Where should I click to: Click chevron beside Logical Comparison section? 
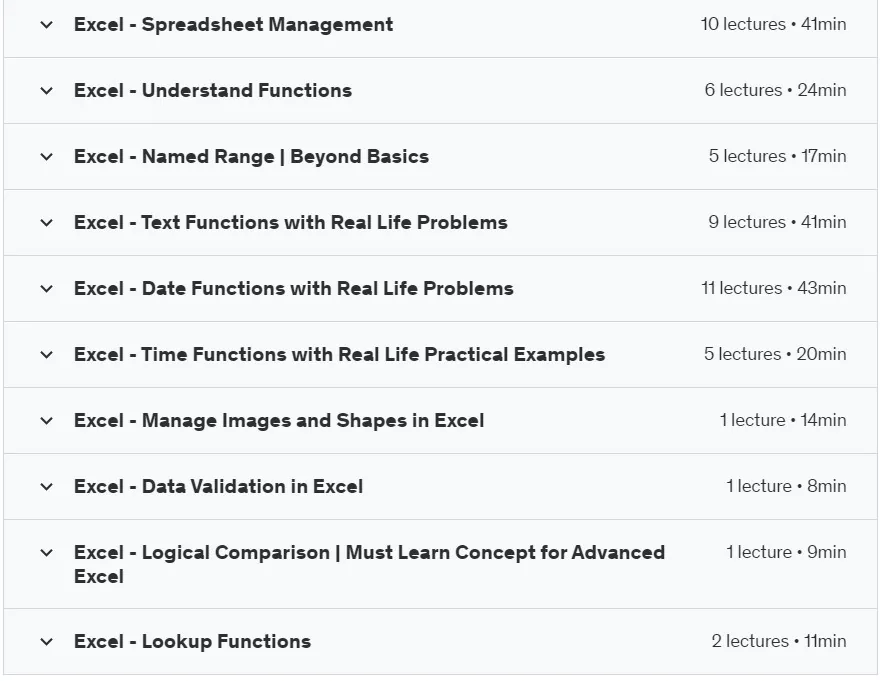[47, 552]
